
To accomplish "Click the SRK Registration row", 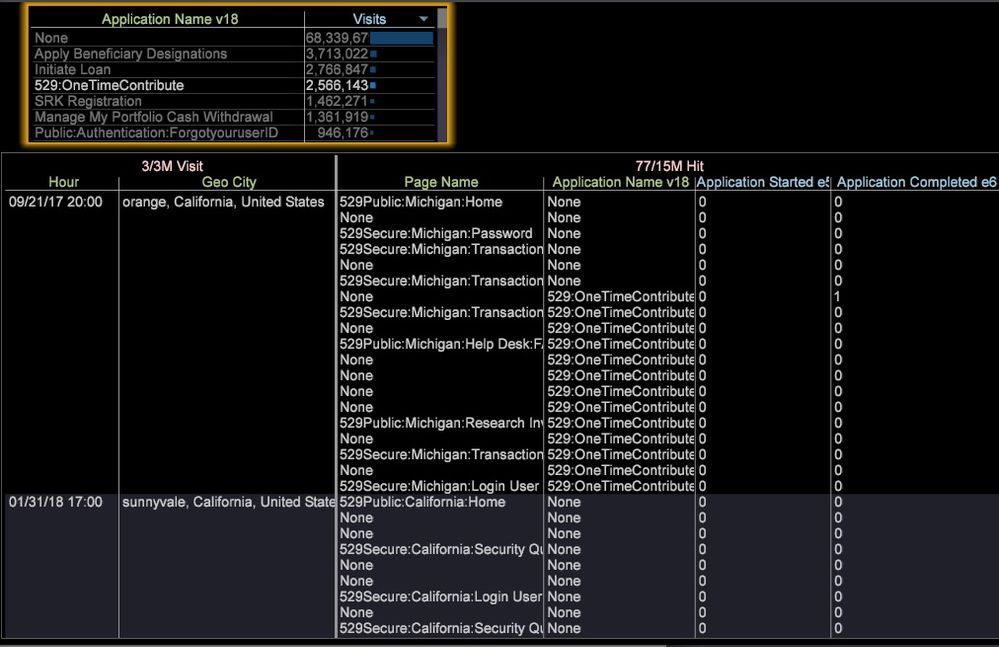I will tap(88, 102).
